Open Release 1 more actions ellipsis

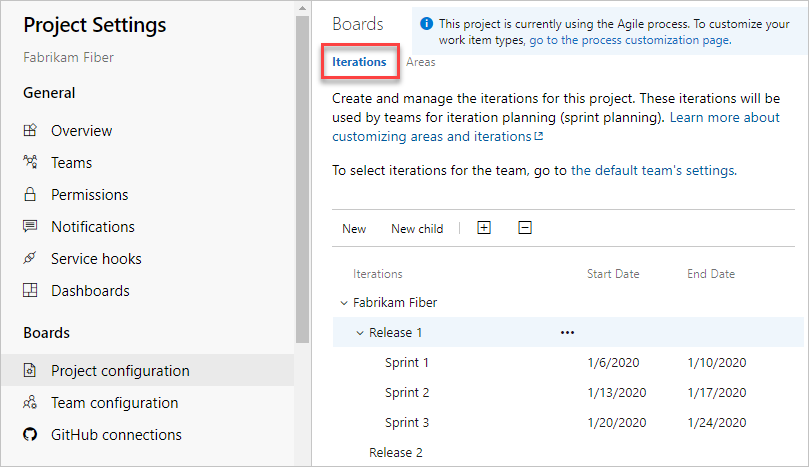(x=568, y=333)
